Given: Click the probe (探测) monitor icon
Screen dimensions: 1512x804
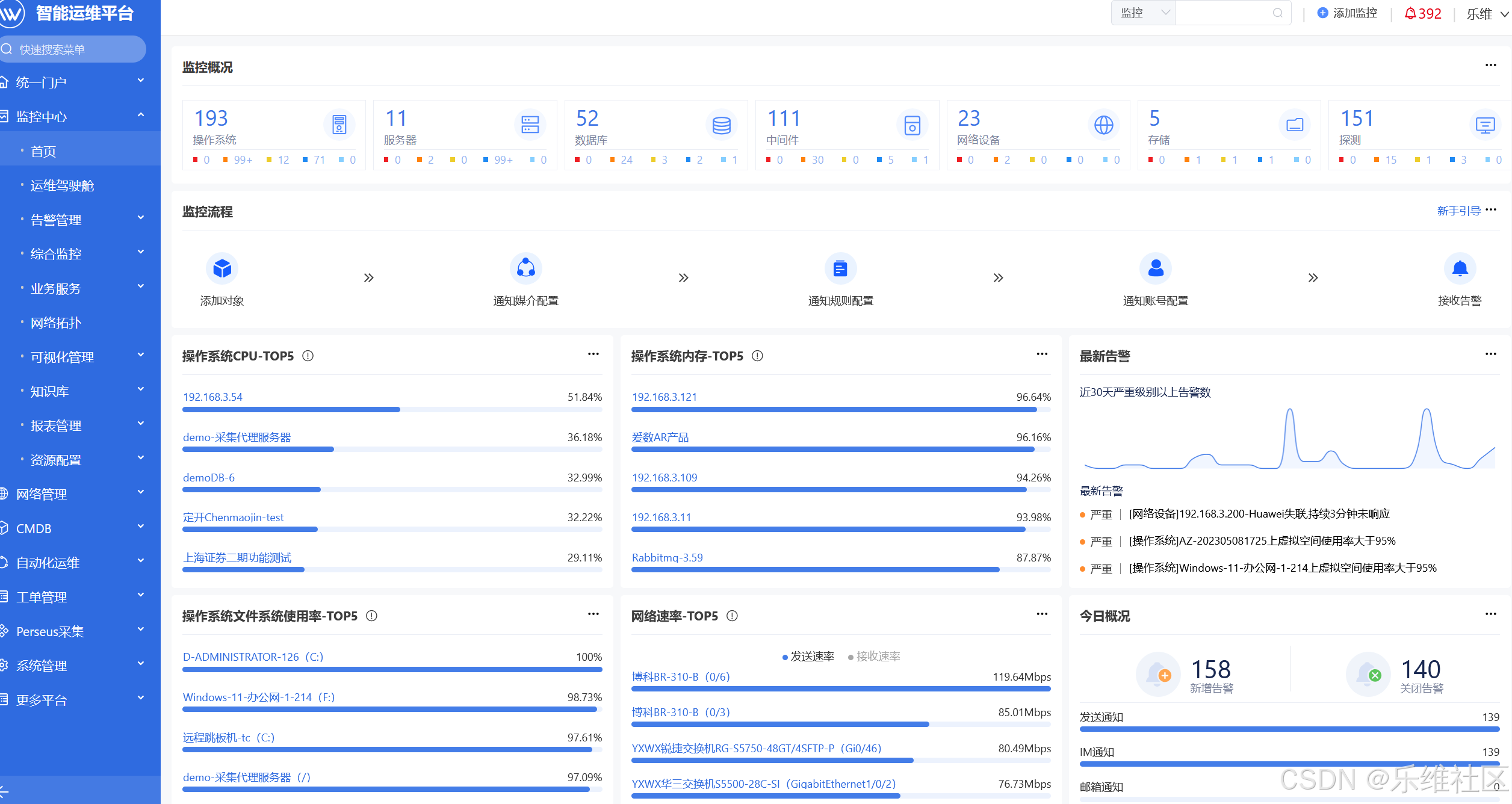Looking at the screenshot, I should click(1486, 125).
